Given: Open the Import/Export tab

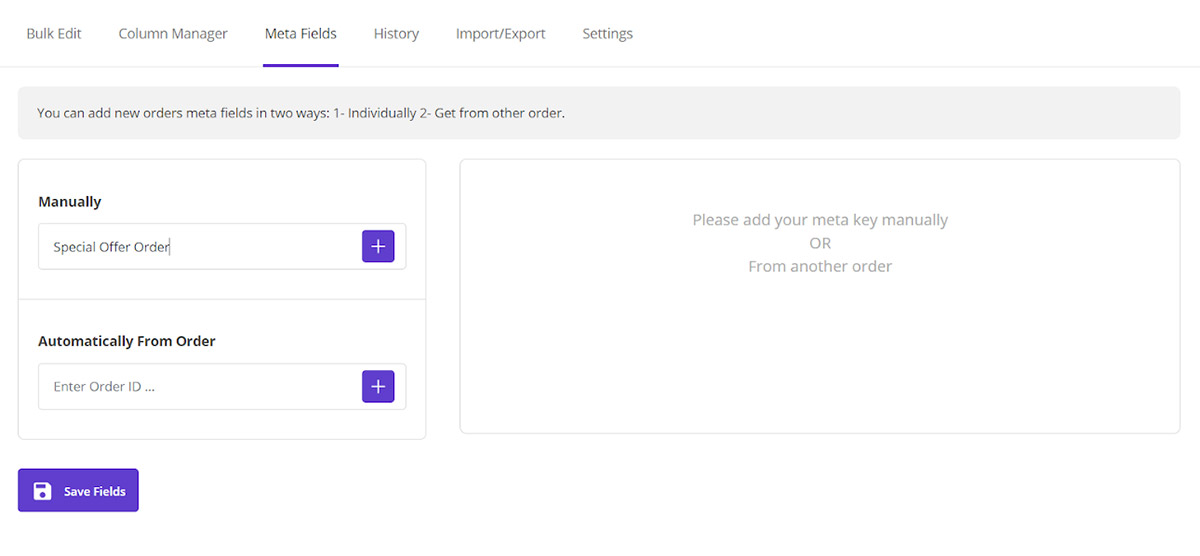Looking at the screenshot, I should click(x=500, y=34).
